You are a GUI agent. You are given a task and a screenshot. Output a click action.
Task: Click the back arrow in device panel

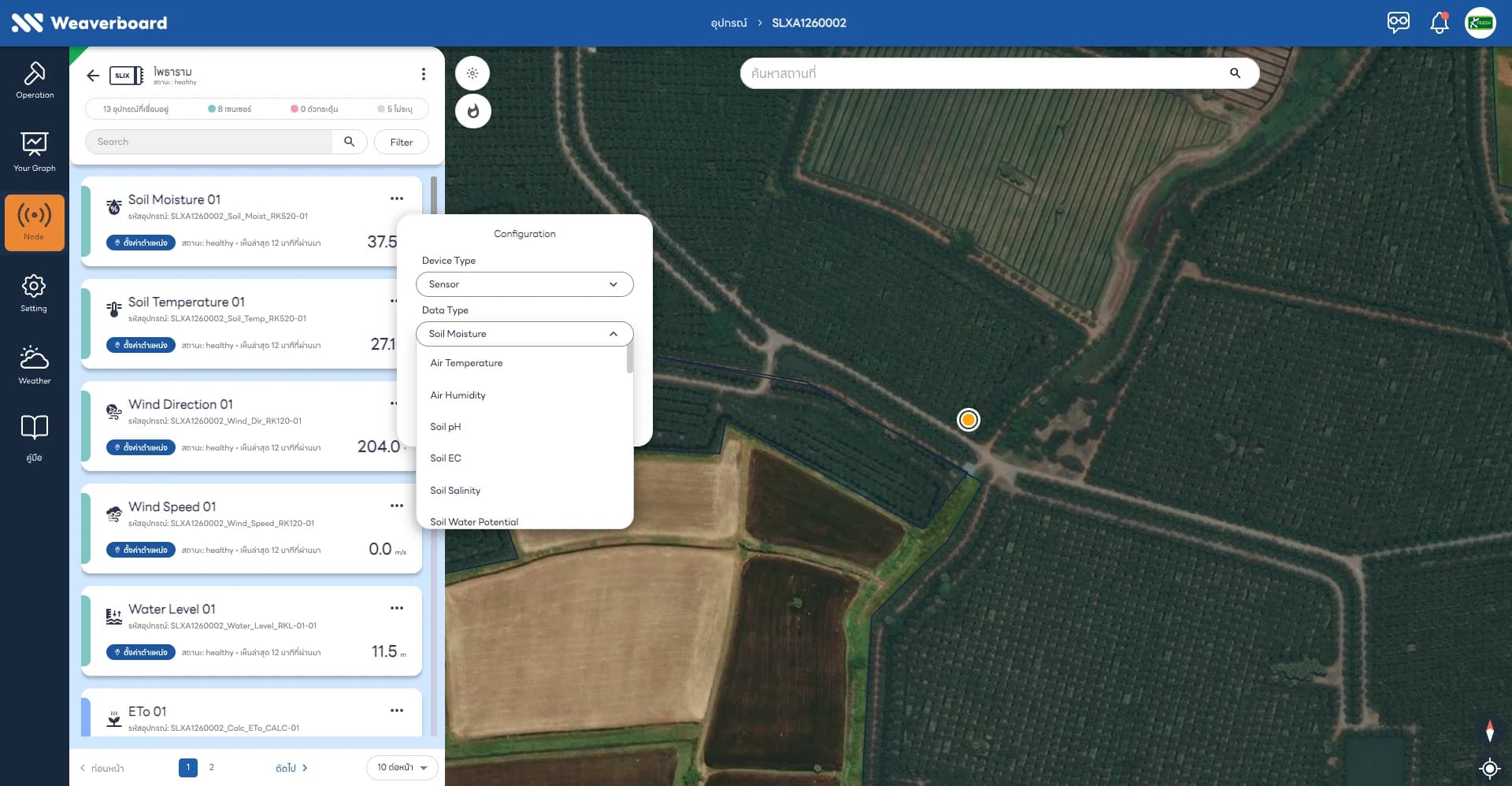click(x=93, y=76)
